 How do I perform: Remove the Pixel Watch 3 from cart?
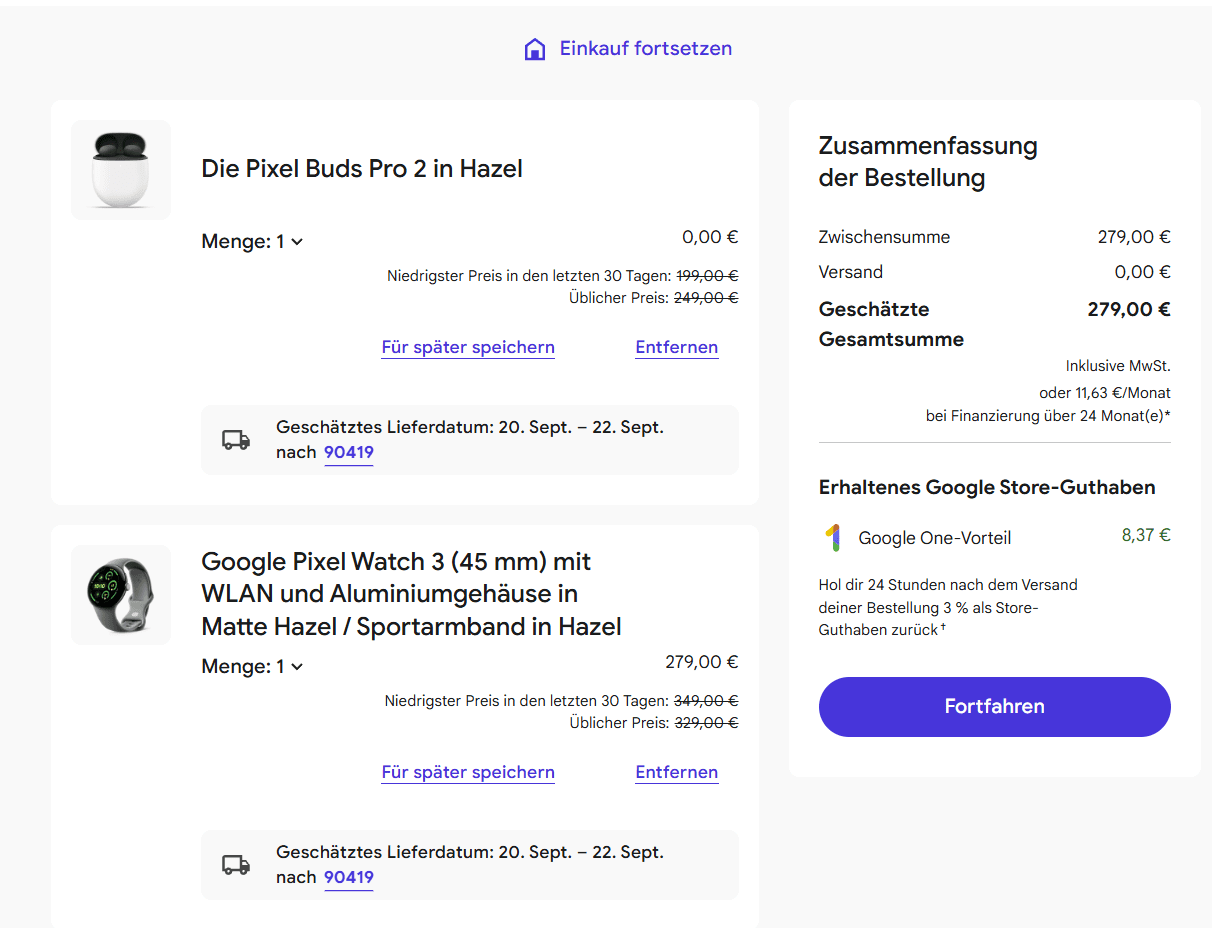point(676,772)
